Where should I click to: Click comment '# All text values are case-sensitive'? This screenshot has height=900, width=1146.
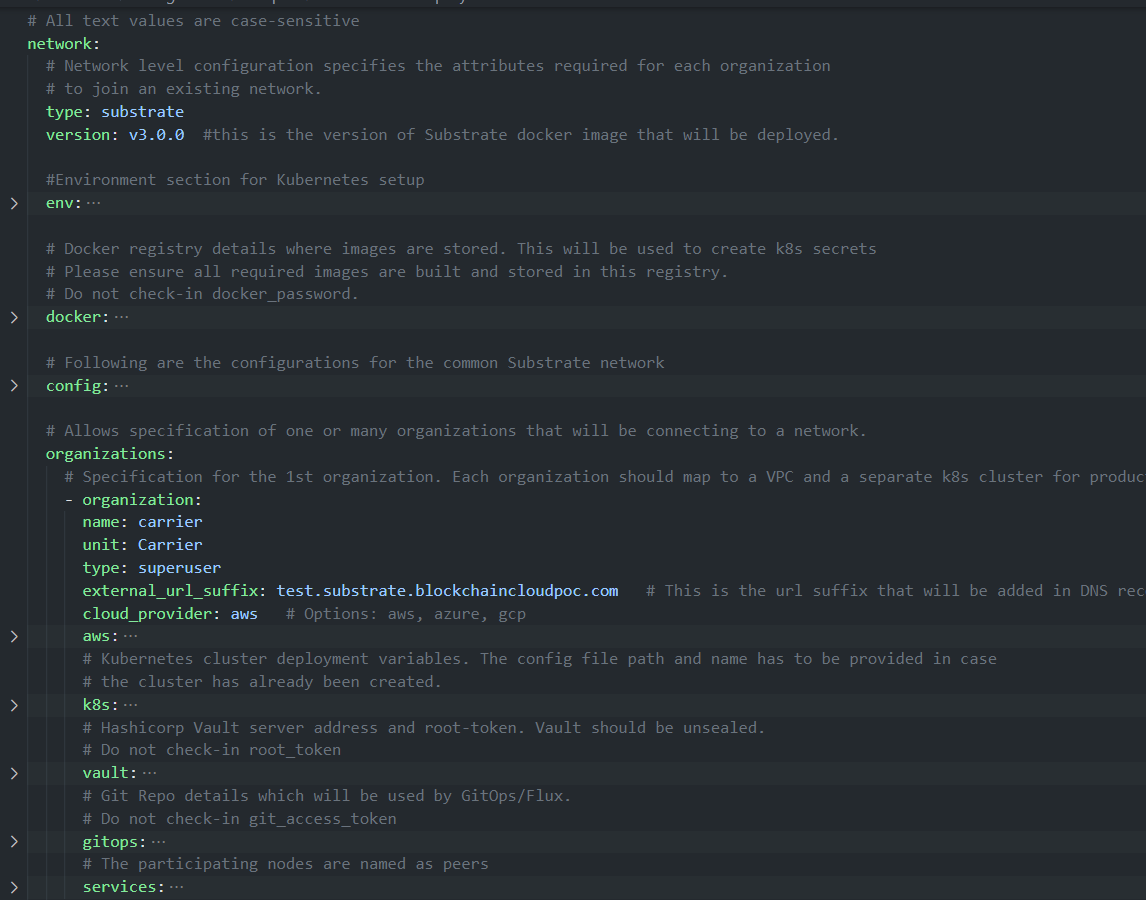click(193, 21)
